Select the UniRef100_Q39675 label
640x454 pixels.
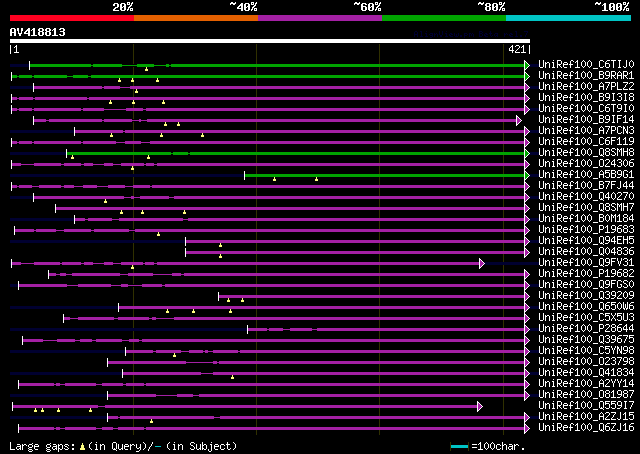point(586,340)
